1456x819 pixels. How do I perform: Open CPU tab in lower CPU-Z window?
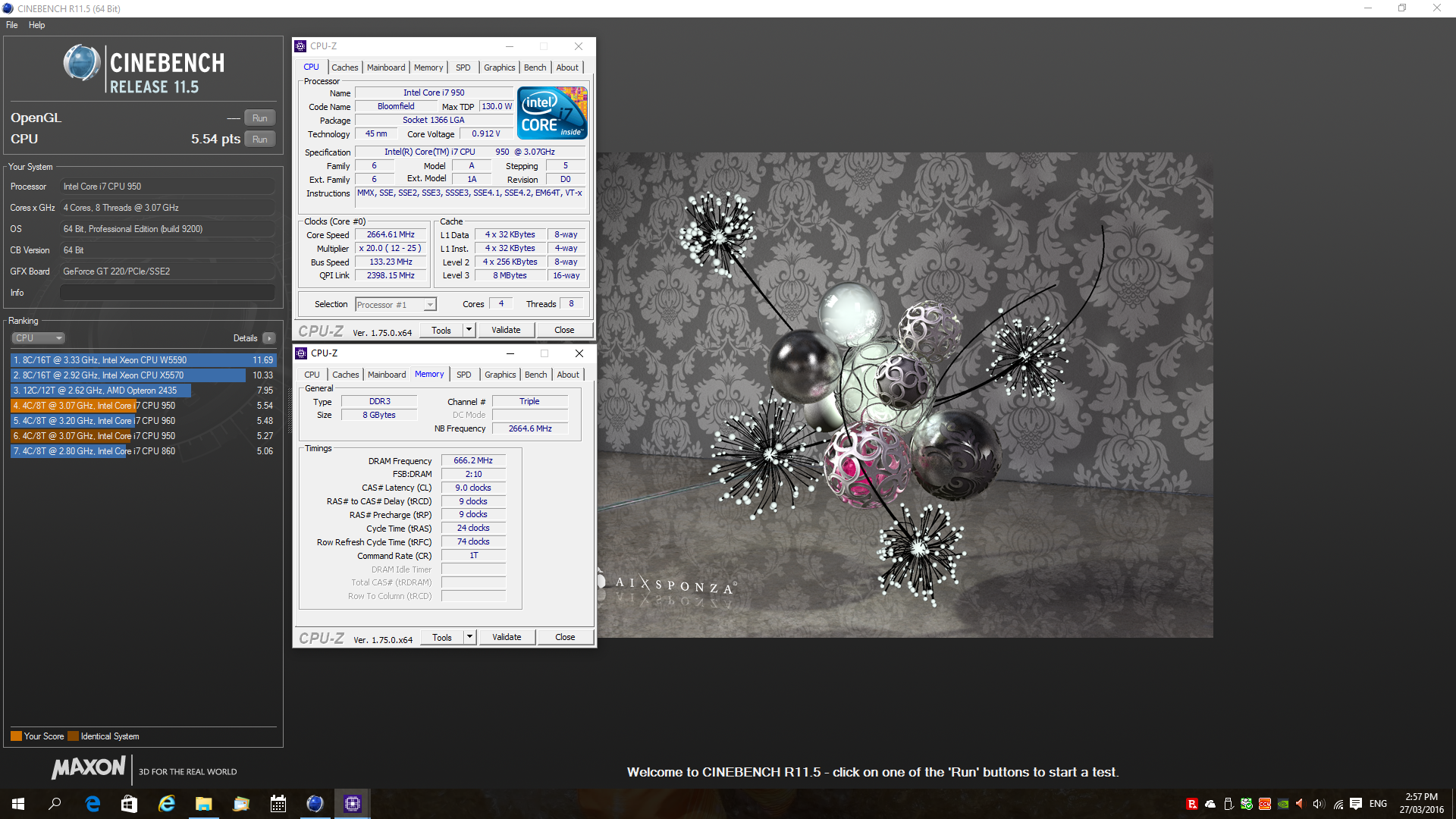pyautogui.click(x=312, y=375)
